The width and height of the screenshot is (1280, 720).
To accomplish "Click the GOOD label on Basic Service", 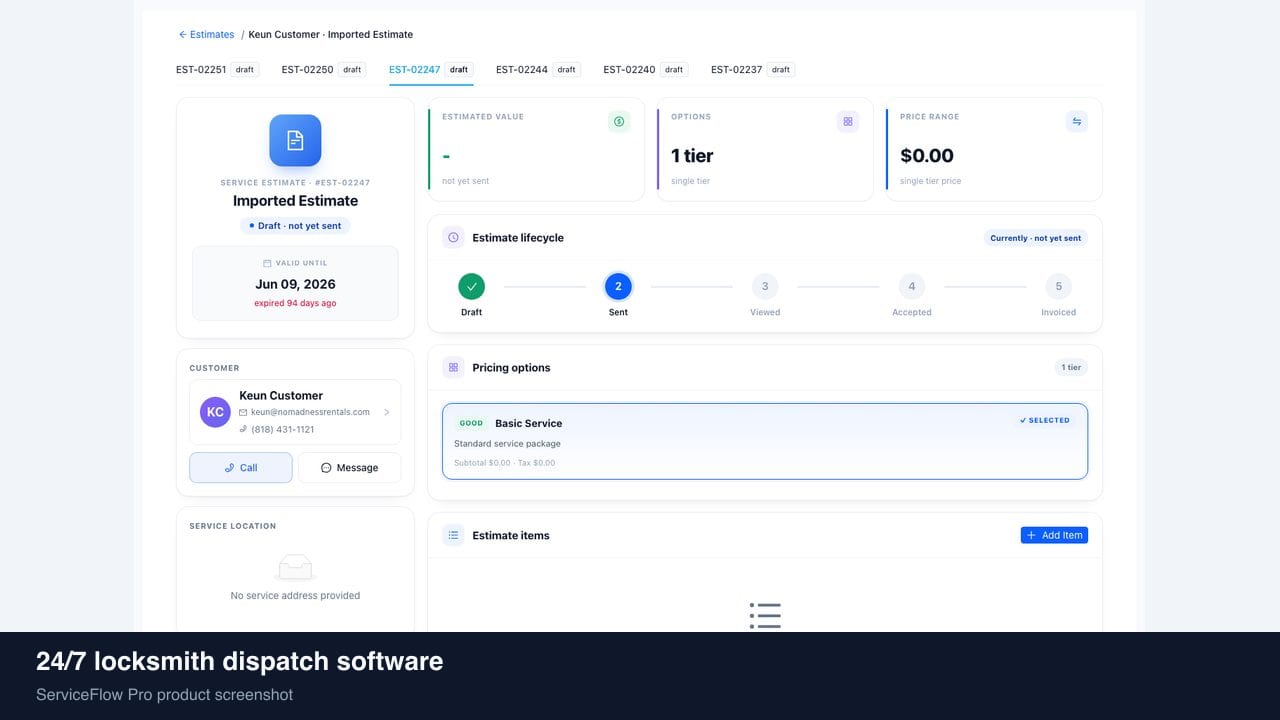I will tap(471, 424).
